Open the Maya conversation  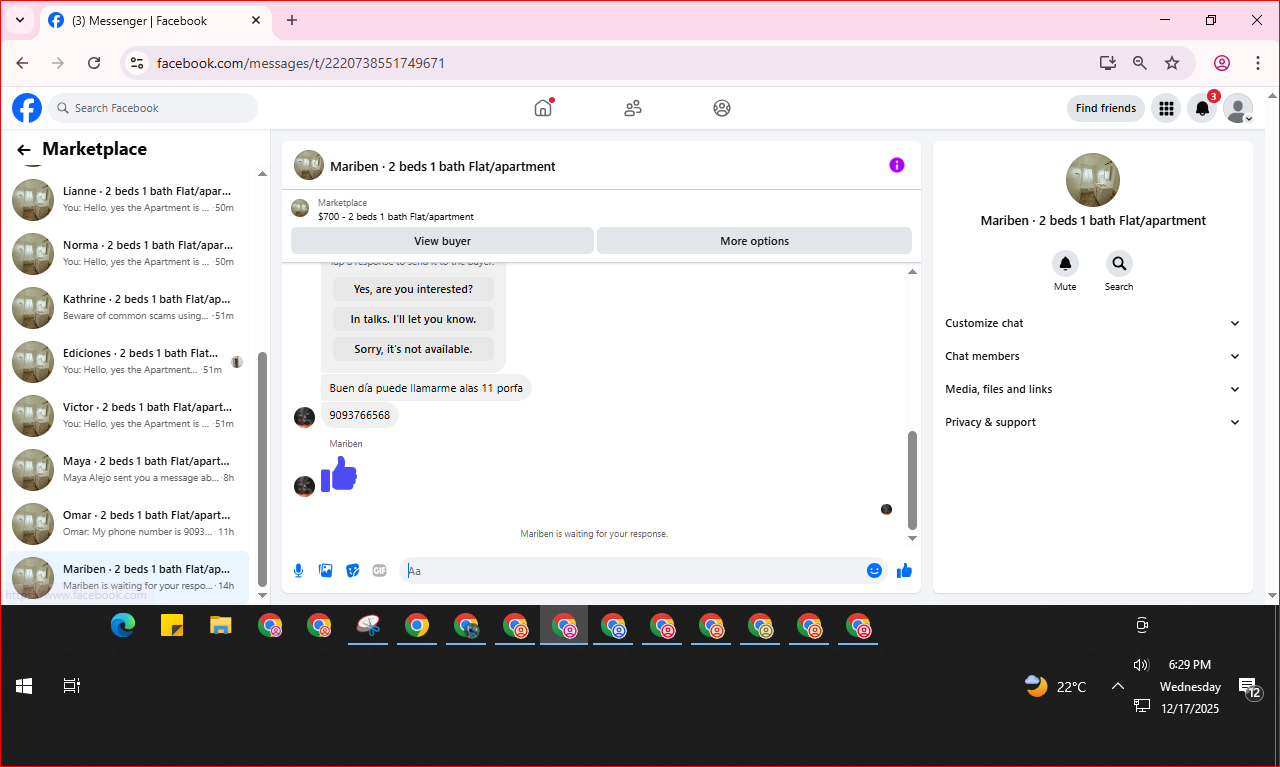click(128, 469)
